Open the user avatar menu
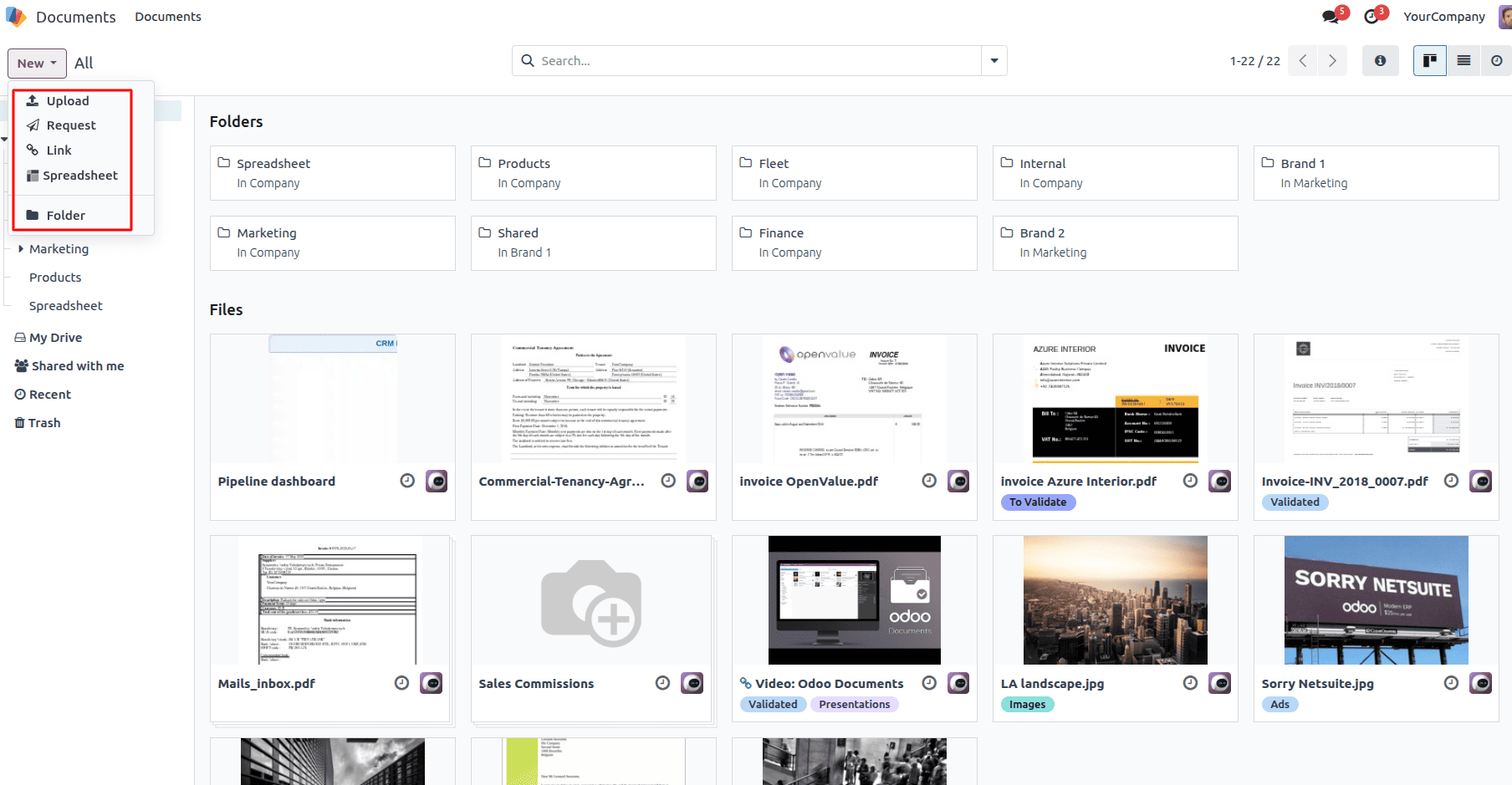1512x785 pixels. pos(1504,17)
